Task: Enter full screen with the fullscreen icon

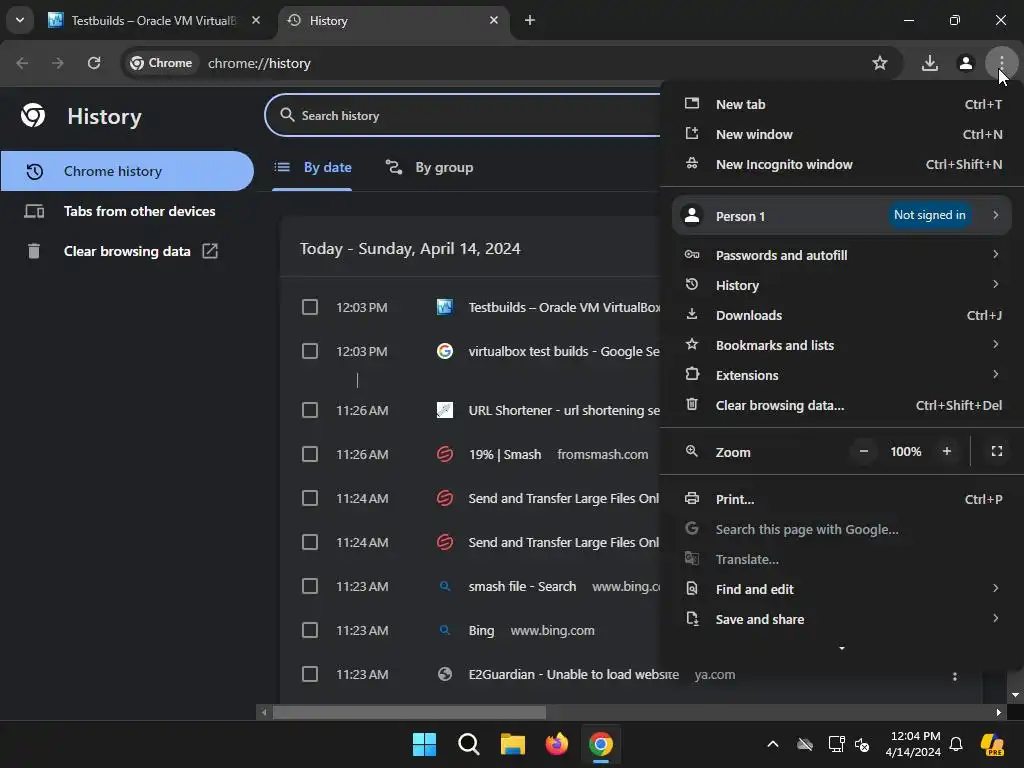Action: 997,451
